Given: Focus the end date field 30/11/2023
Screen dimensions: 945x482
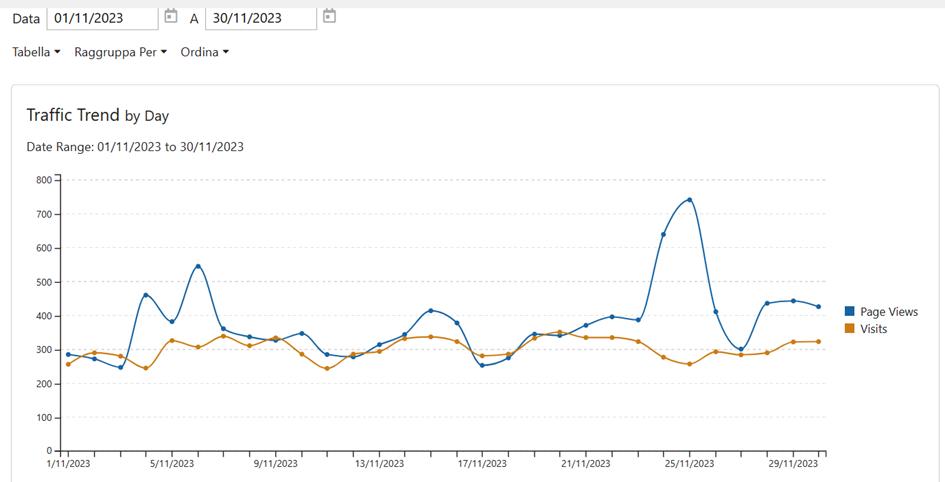Looking at the screenshot, I should (x=260, y=17).
